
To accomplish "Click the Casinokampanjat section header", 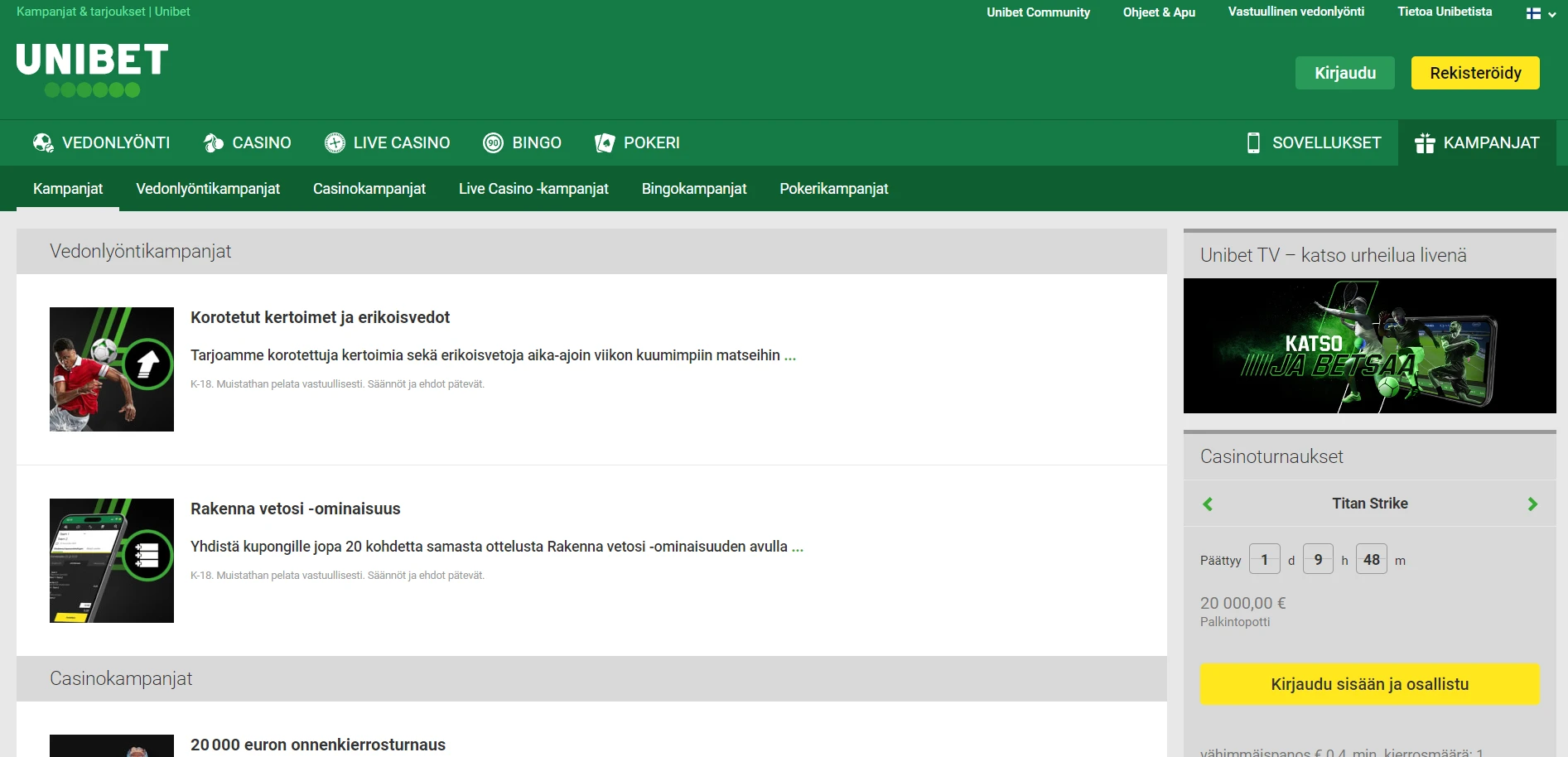I will coord(591,679).
